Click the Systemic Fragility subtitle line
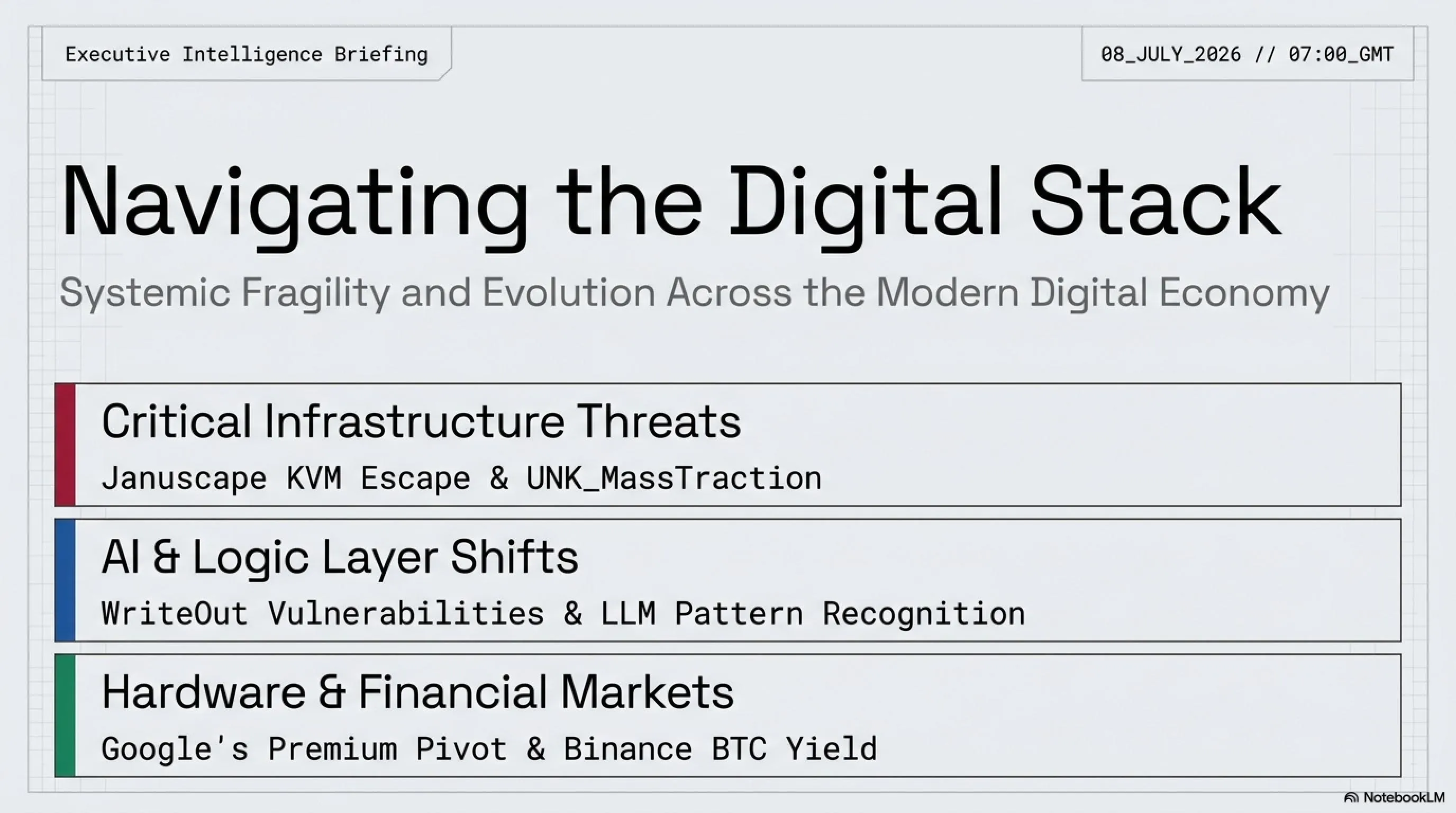Screen dimensions: 1456x813 pos(694,293)
